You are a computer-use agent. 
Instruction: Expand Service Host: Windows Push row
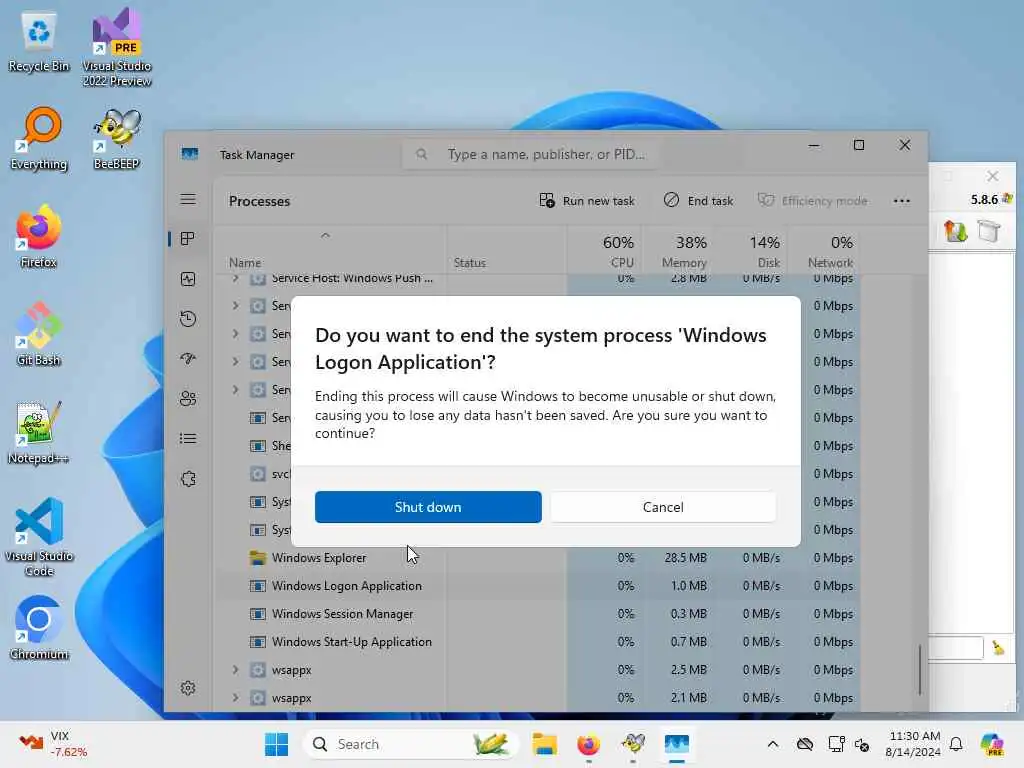(235, 279)
